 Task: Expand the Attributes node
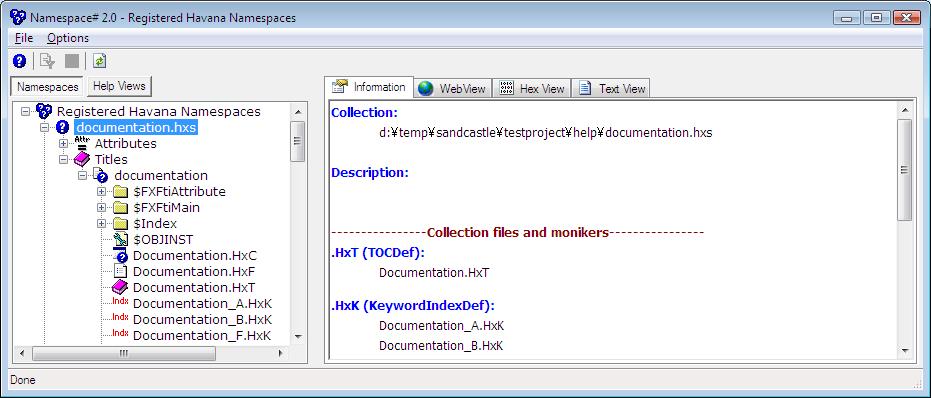point(64,143)
